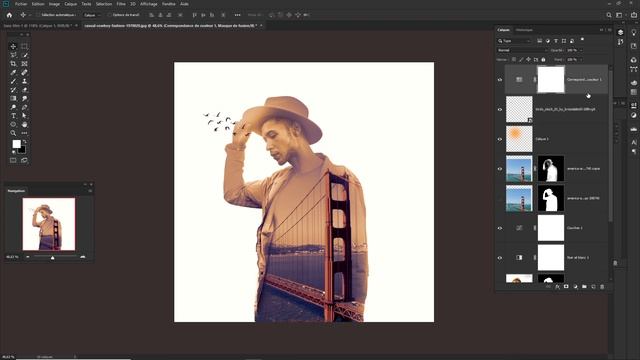Select the Brush tool
640x360 pixels.
click(13, 81)
